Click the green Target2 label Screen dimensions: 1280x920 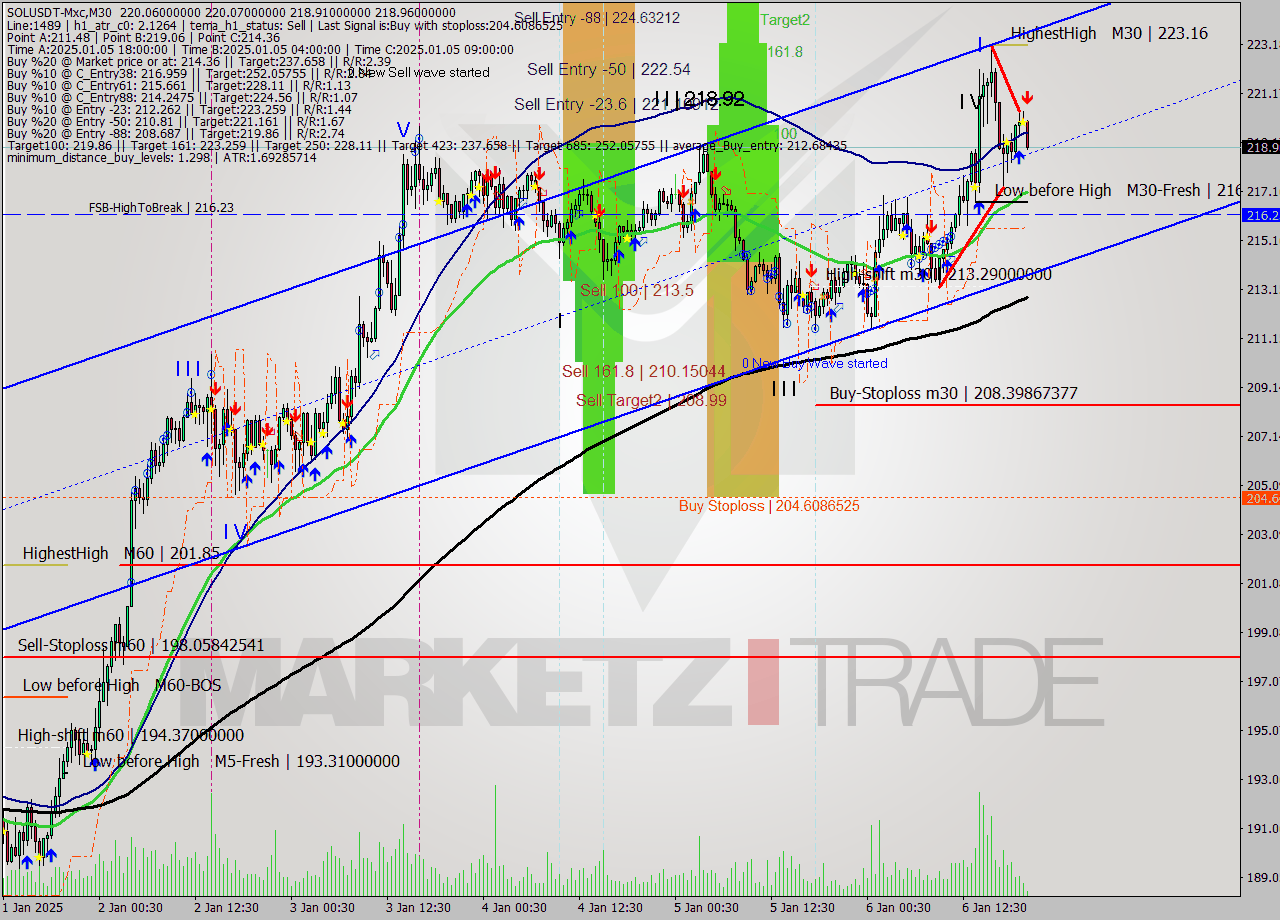point(785,19)
